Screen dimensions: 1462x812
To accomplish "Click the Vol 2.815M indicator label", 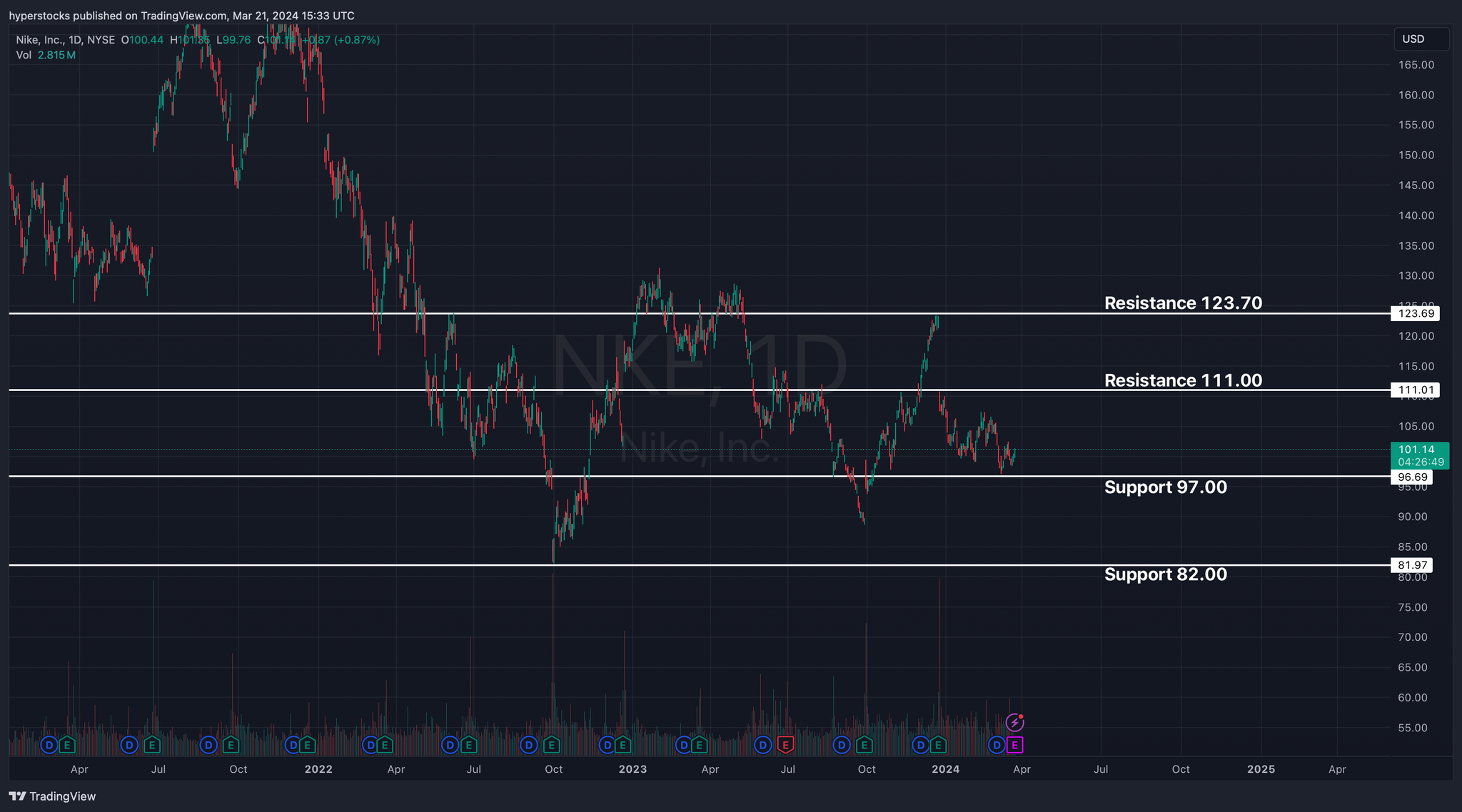I will click(46, 55).
